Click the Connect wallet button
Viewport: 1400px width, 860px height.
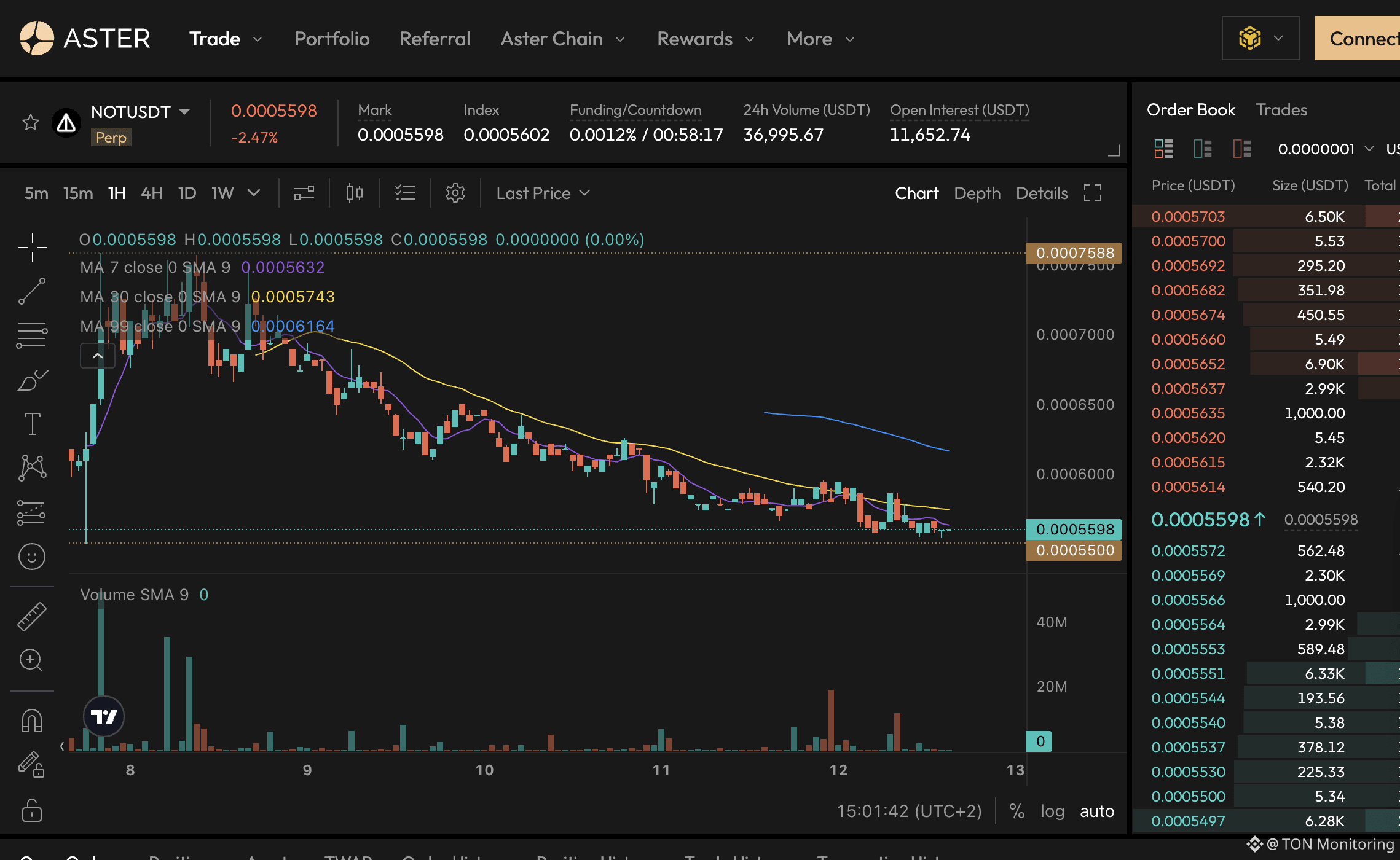click(1358, 38)
